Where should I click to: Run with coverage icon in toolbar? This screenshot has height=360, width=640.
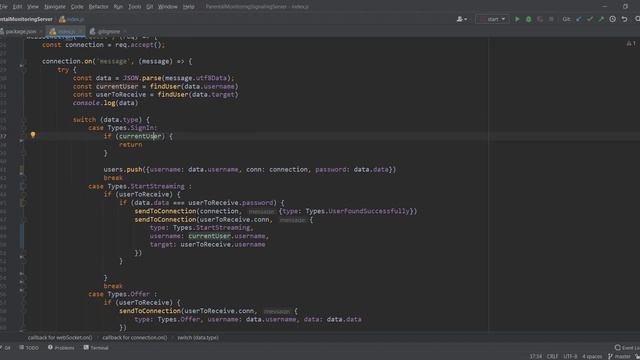[540, 19]
